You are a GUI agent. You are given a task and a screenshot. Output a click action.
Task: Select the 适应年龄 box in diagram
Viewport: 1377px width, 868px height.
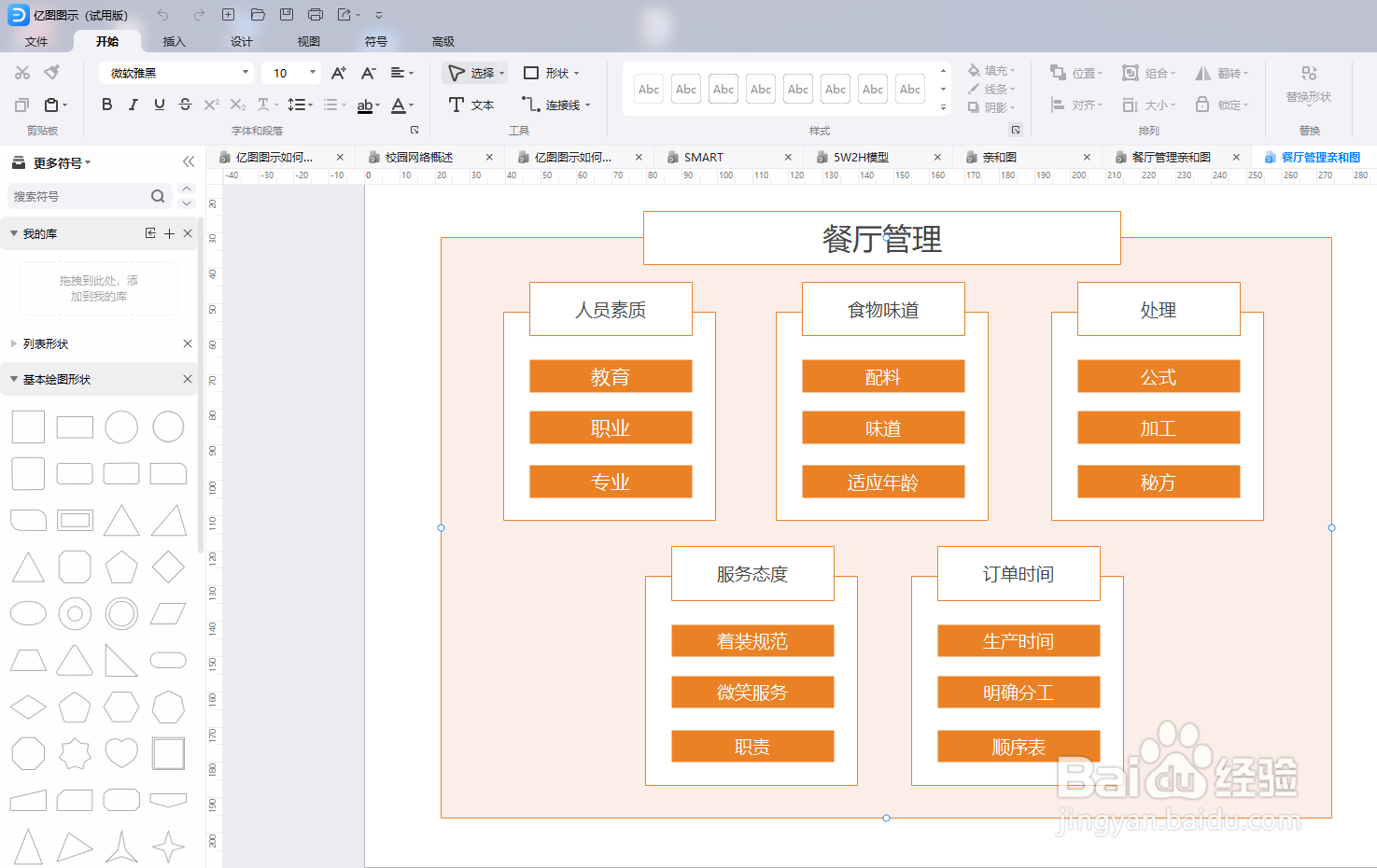[x=883, y=482]
